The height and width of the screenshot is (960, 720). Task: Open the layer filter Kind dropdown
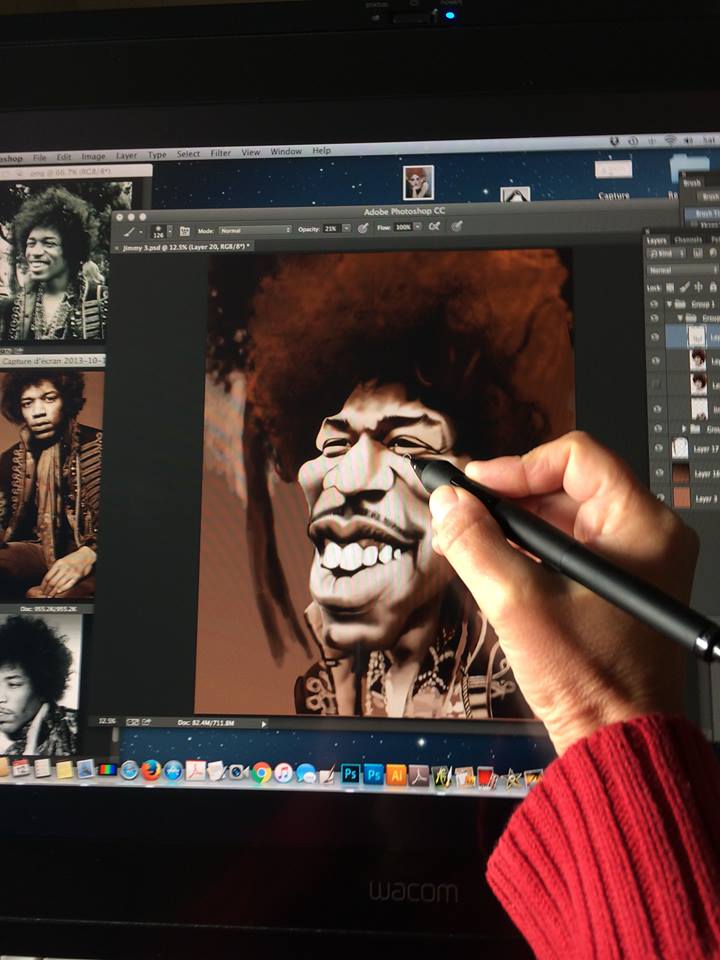pos(666,253)
